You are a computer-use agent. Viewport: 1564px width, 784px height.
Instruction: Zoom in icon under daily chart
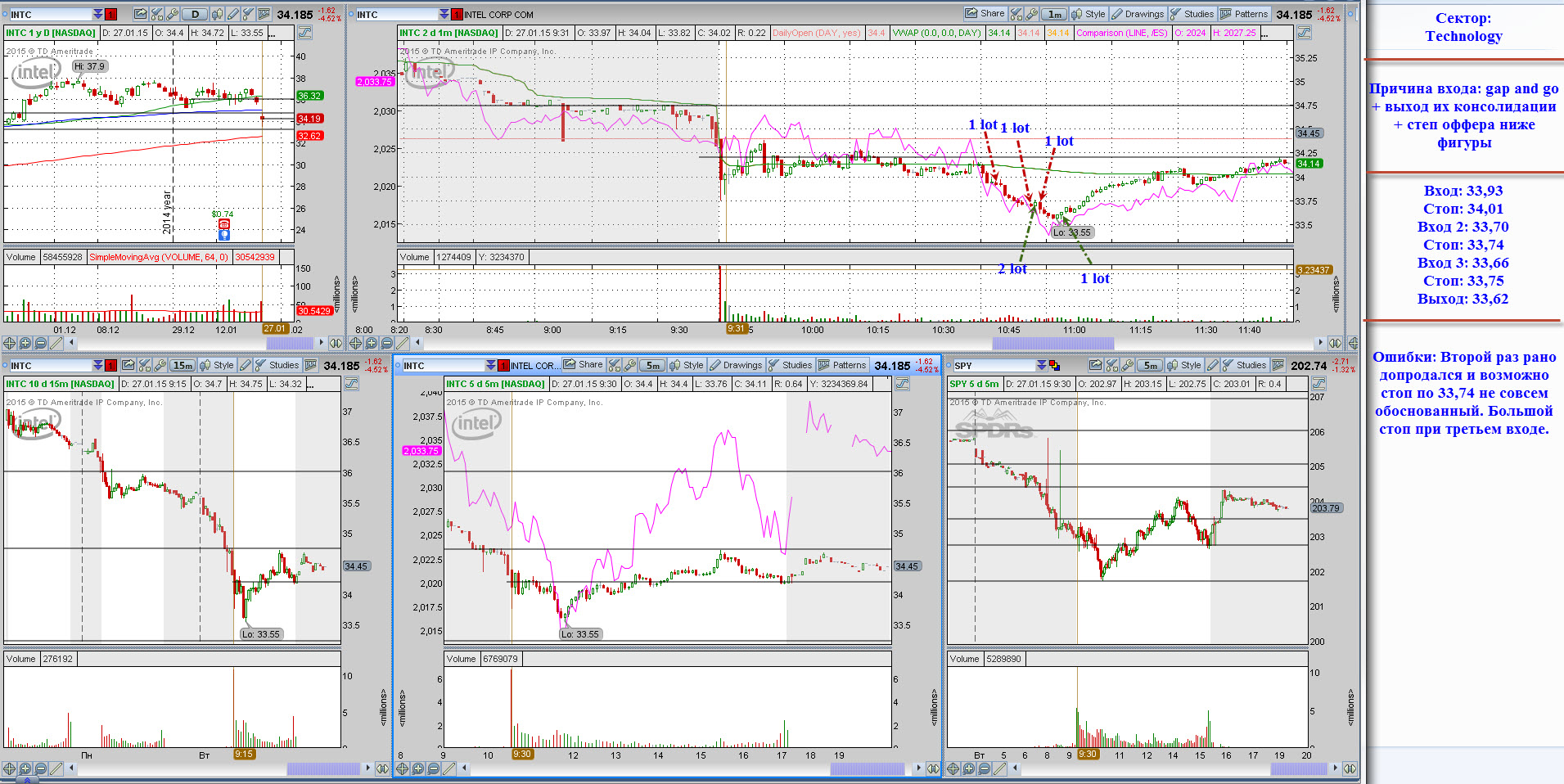click(25, 343)
